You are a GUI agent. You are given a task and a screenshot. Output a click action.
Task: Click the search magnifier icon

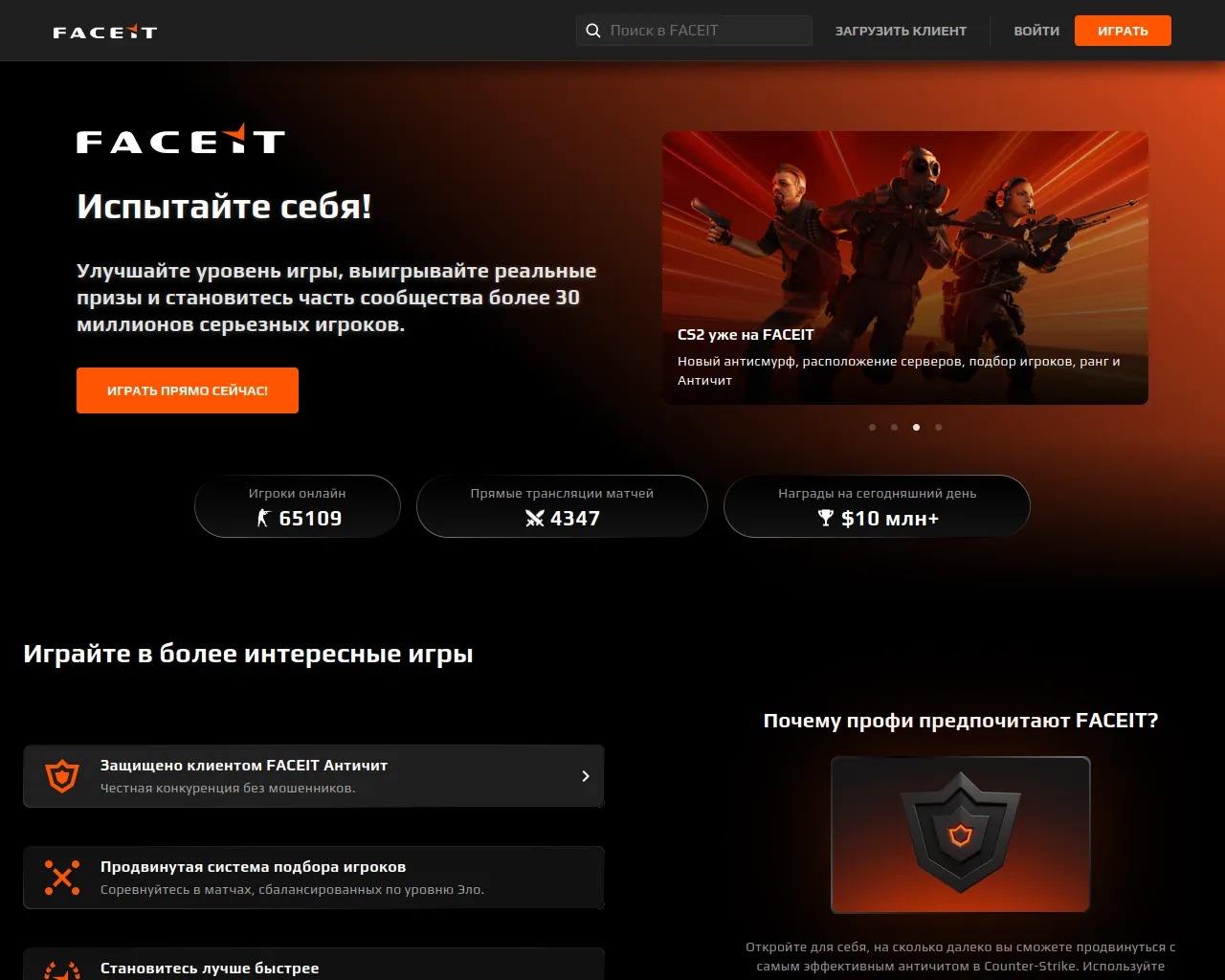[593, 31]
